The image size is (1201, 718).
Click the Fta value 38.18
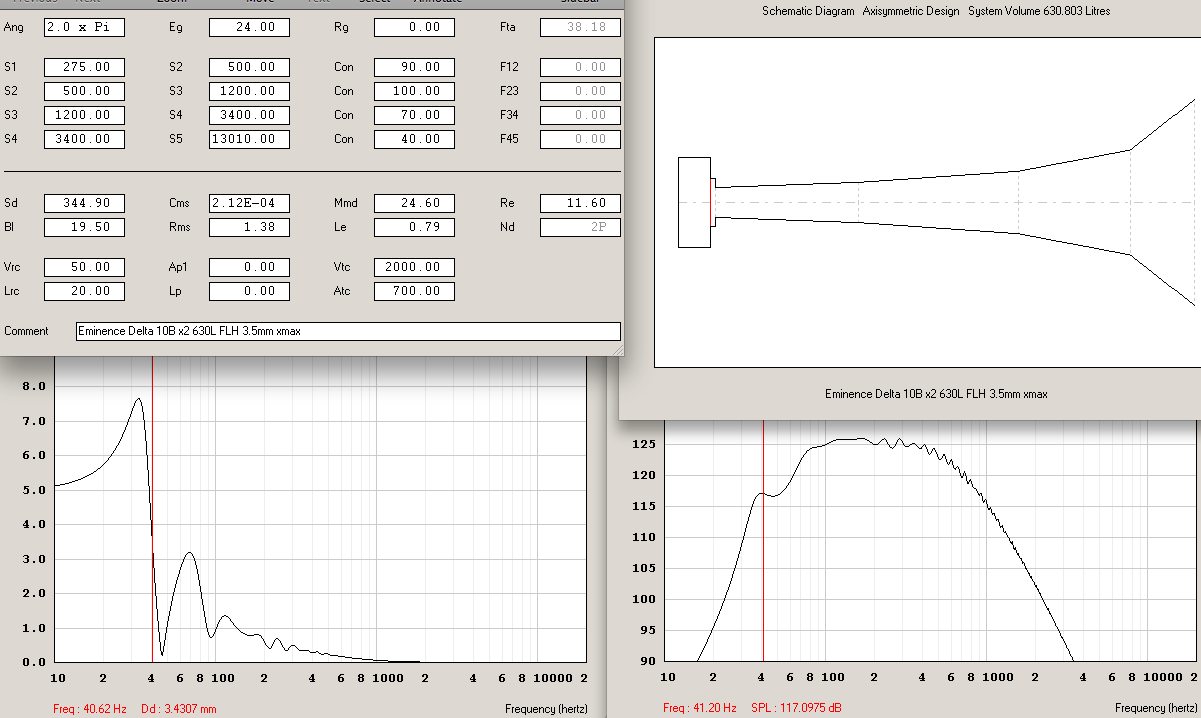coord(580,27)
